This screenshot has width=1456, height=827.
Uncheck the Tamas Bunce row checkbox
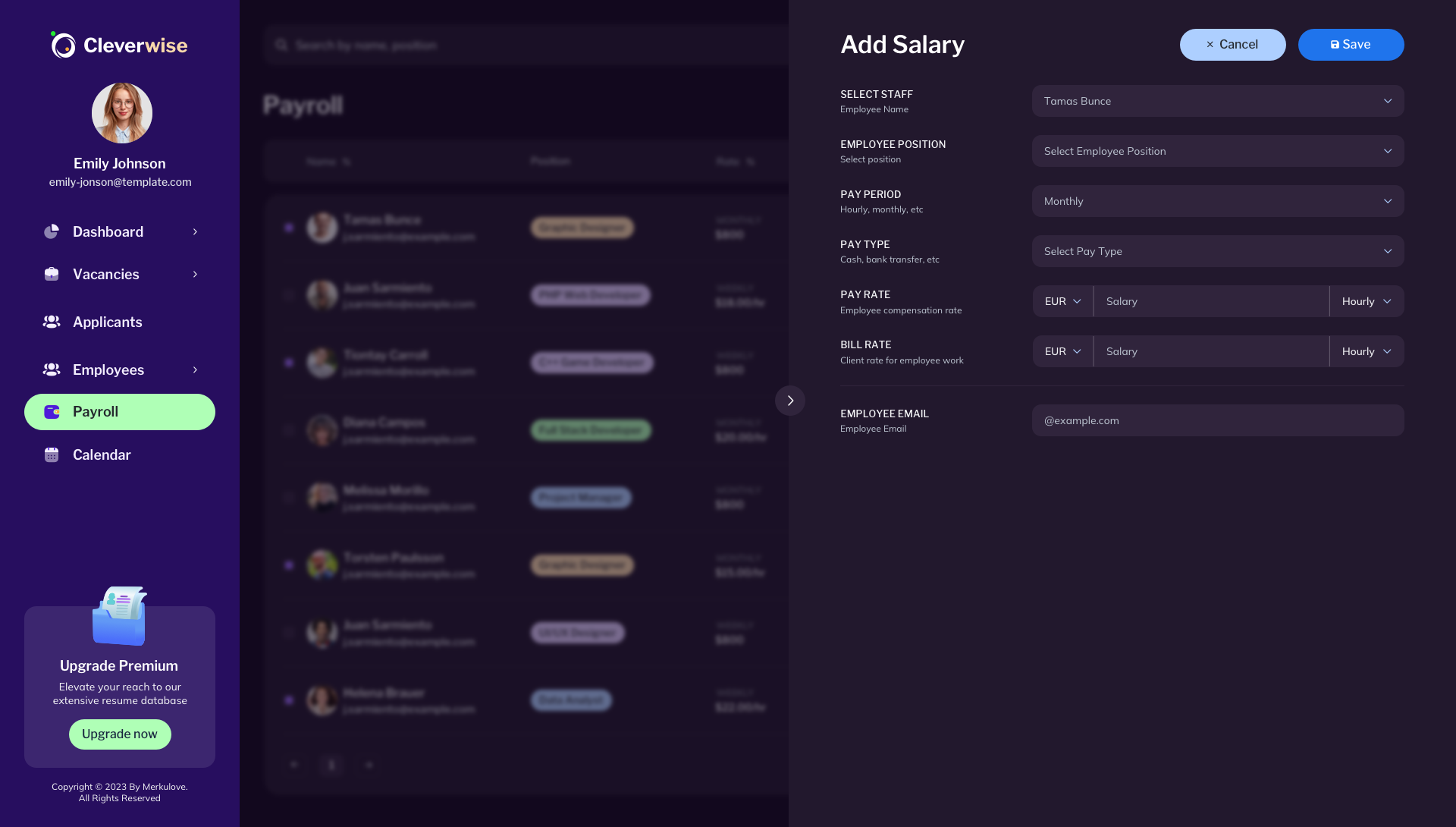coord(288,227)
